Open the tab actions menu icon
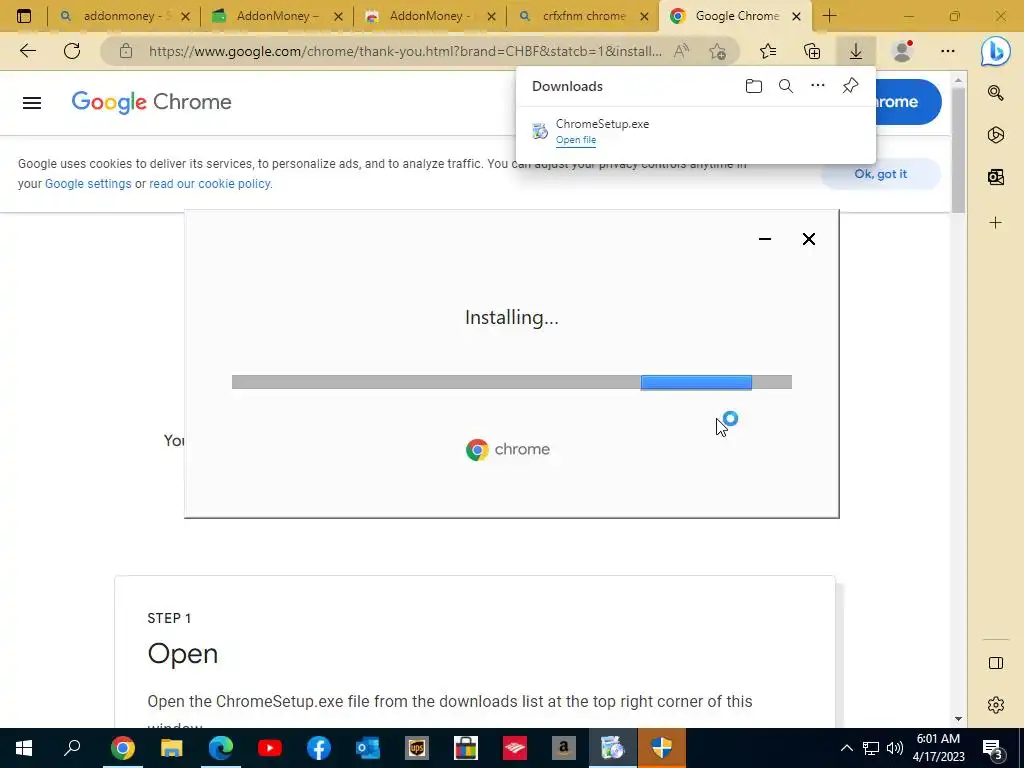1024x768 pixels. tap(24, 16)
